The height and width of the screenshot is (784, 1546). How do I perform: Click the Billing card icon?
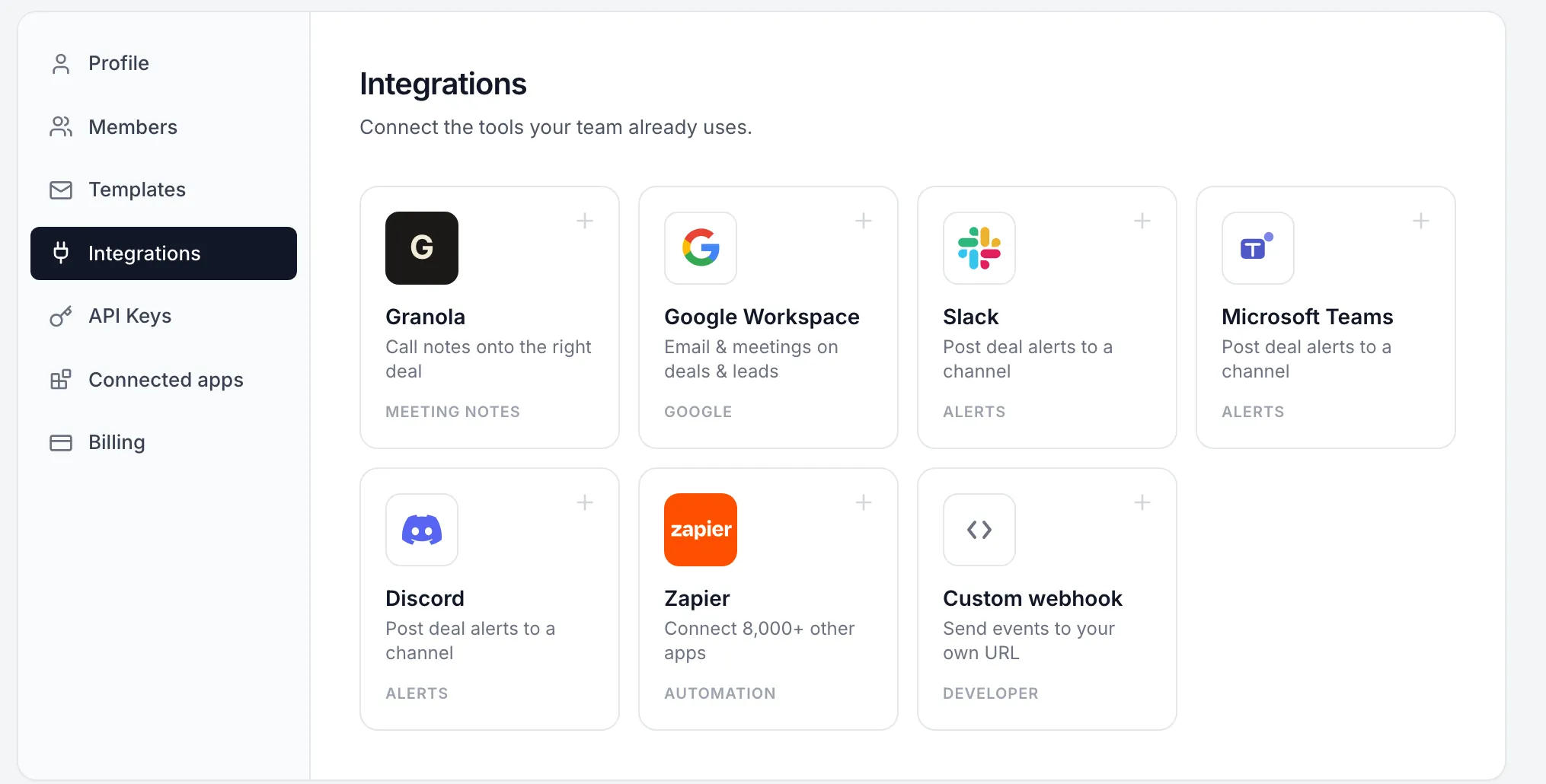coord(61,443)
